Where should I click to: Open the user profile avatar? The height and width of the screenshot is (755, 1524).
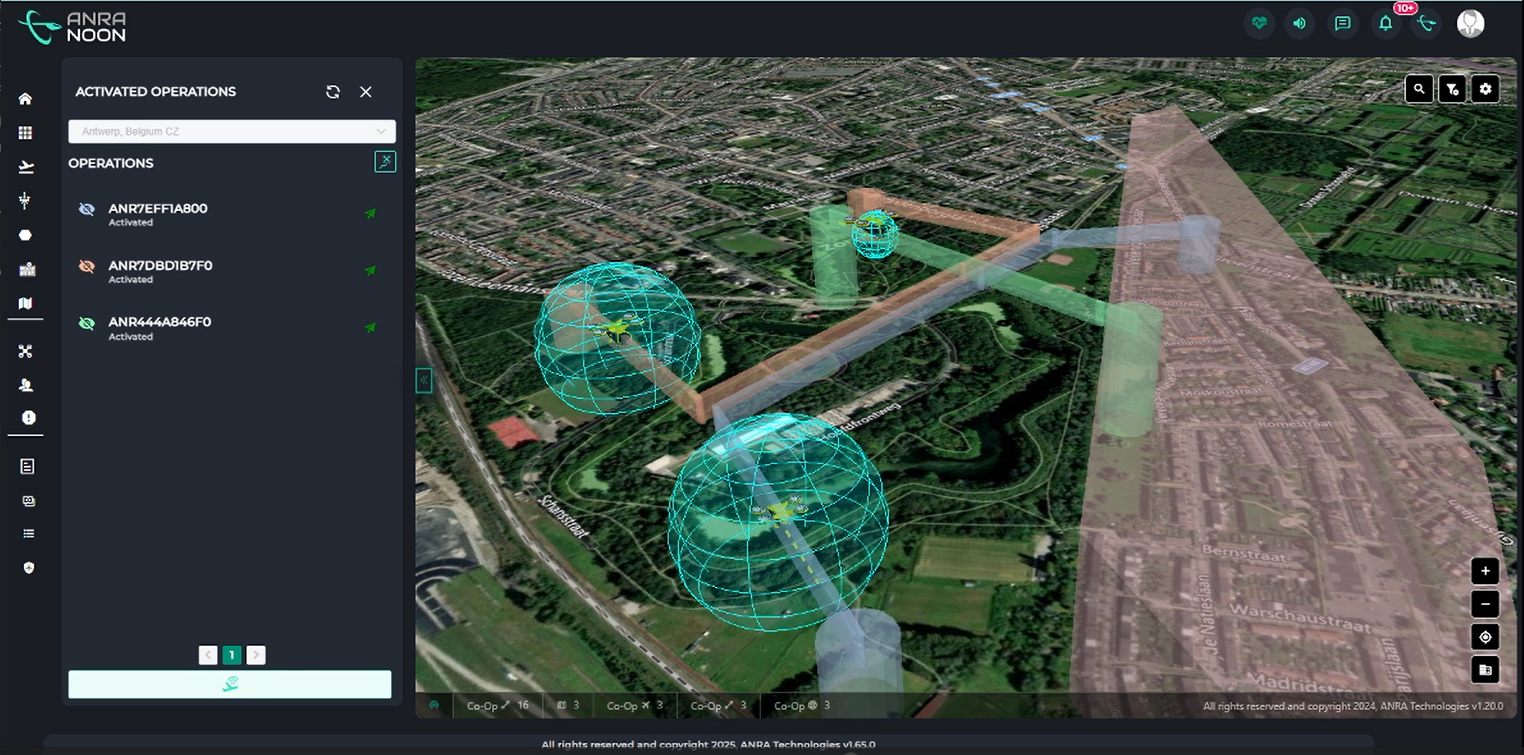click(x=1470, y=24)
